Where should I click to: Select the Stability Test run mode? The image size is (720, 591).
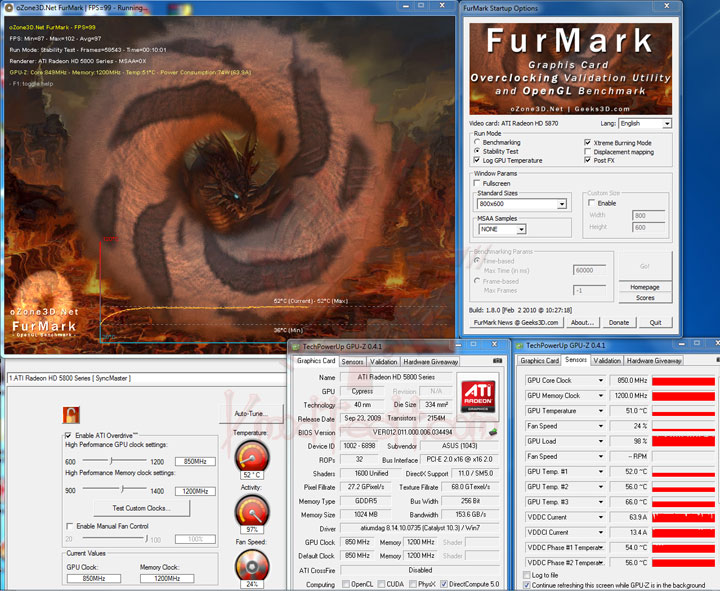tap(477, 151)
